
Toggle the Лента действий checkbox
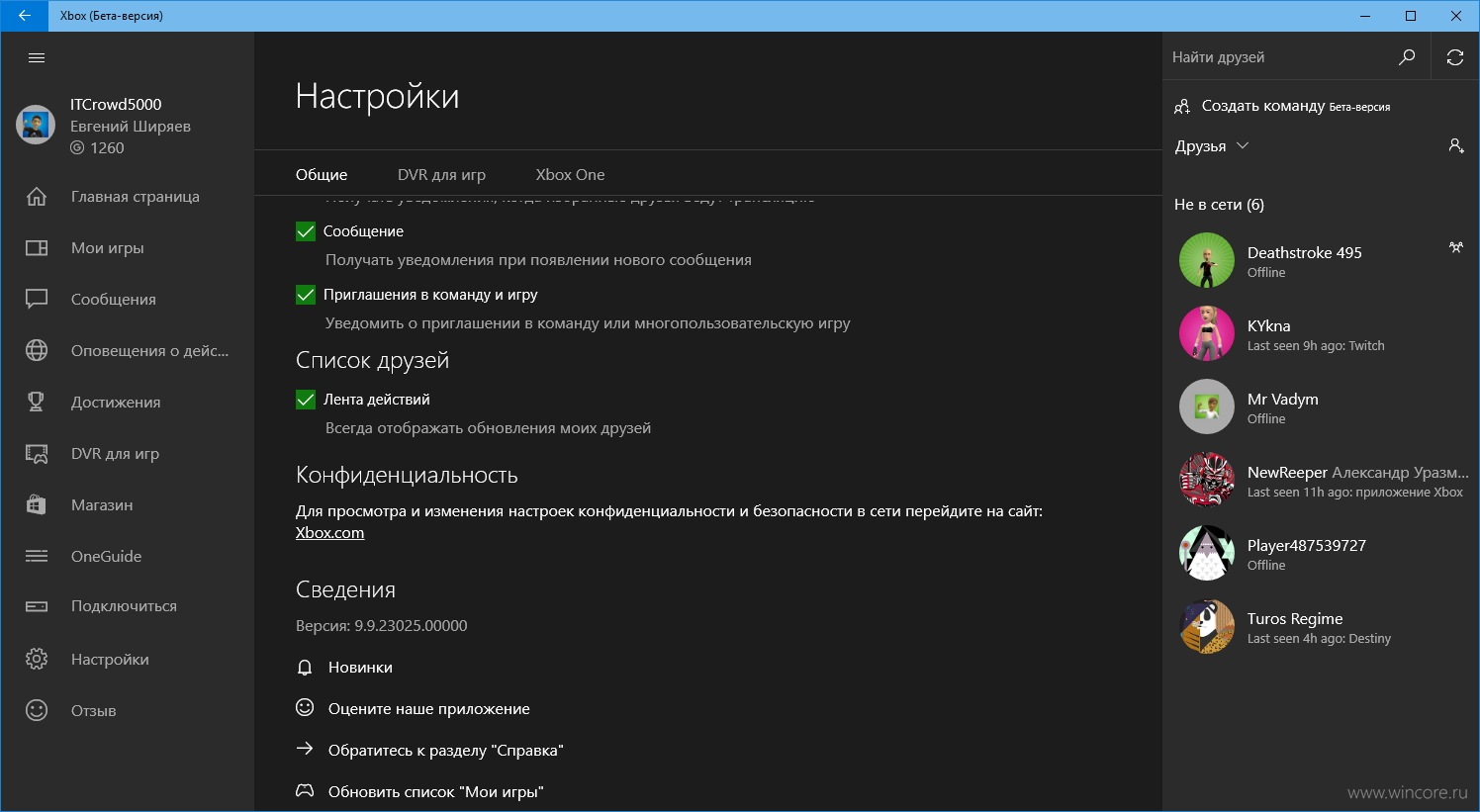coord(306,400)
